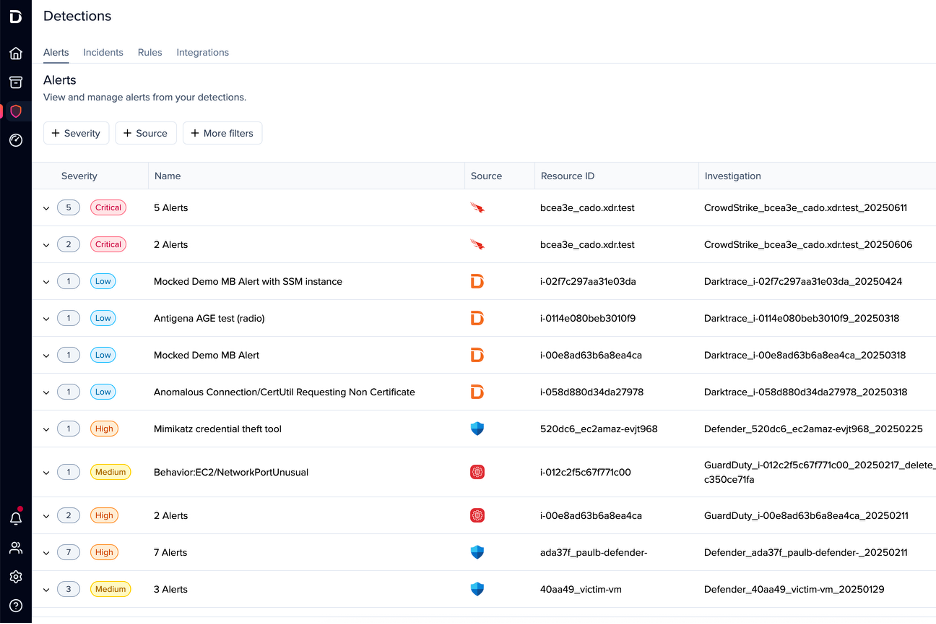
Task: Click the help question mark icon
Action: click(15, 605)
